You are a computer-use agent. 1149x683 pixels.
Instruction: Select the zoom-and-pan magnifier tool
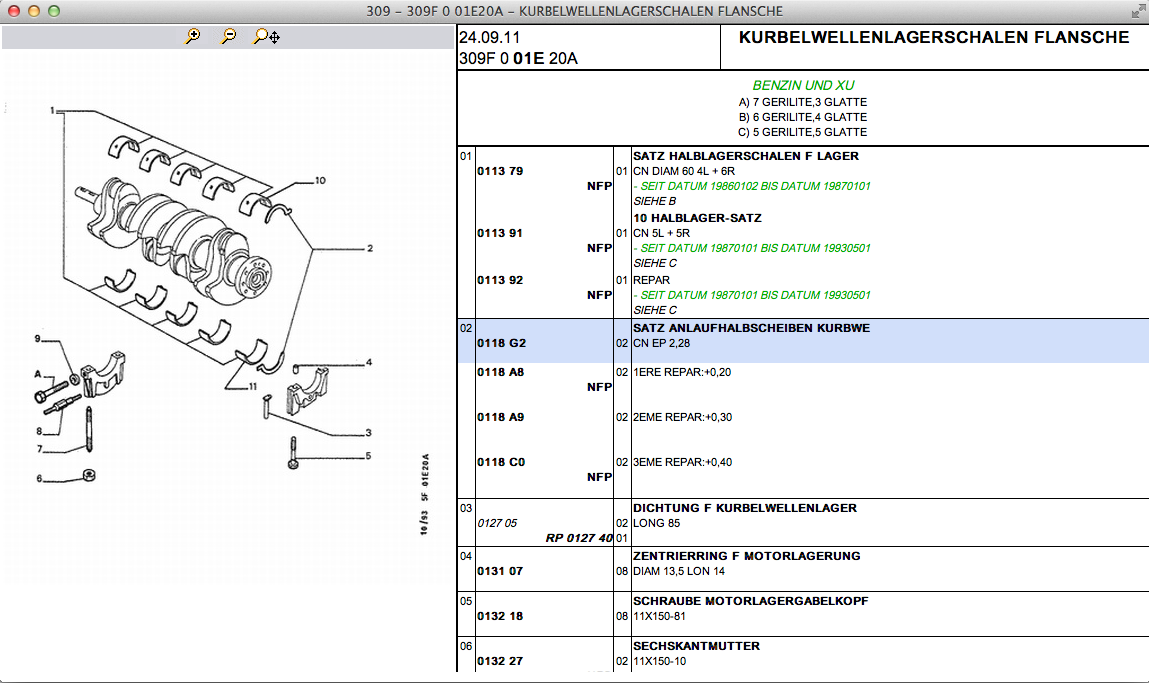tap(266, 37)
